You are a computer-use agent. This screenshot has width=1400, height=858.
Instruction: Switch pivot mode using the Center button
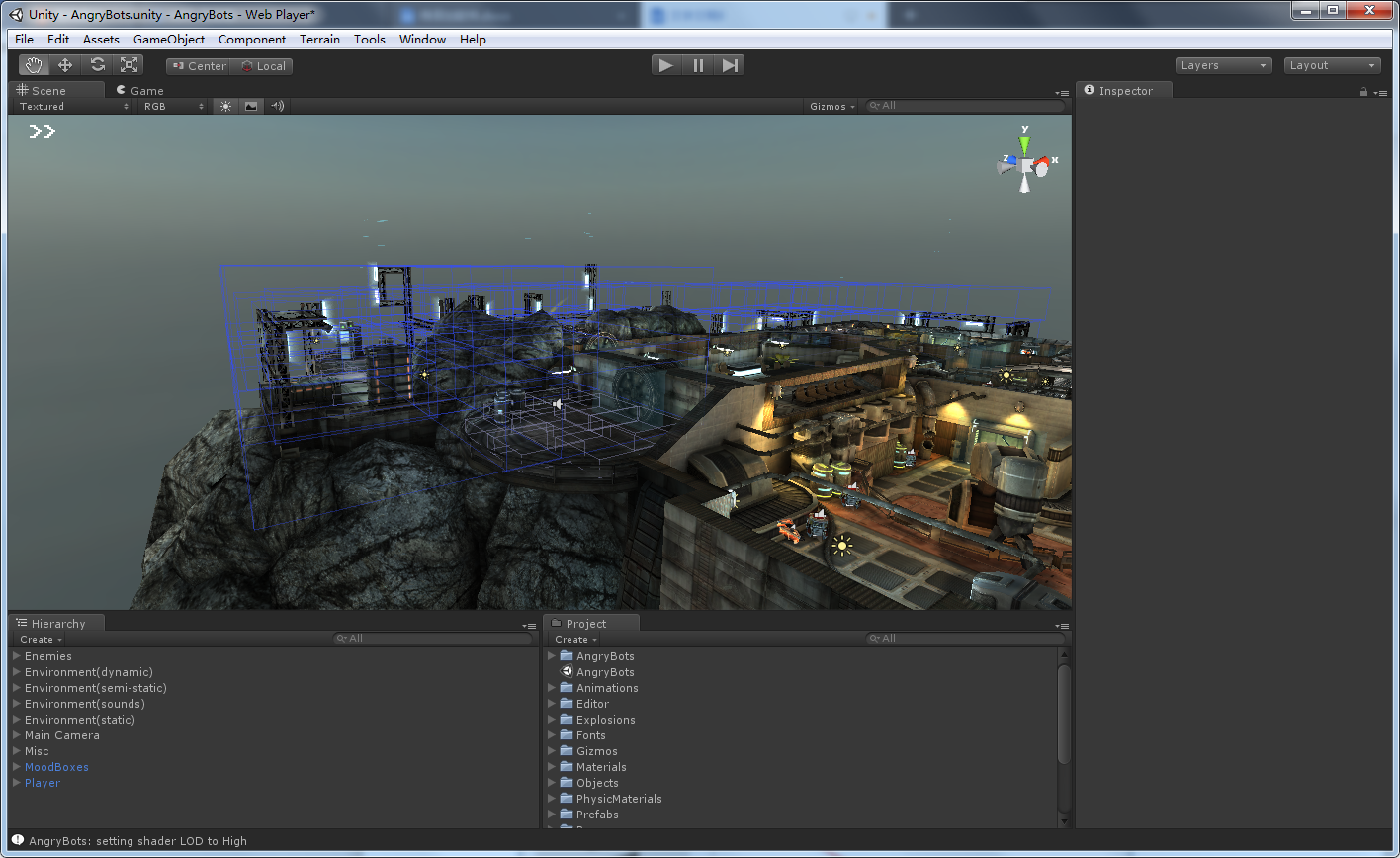tap(197, 65)
